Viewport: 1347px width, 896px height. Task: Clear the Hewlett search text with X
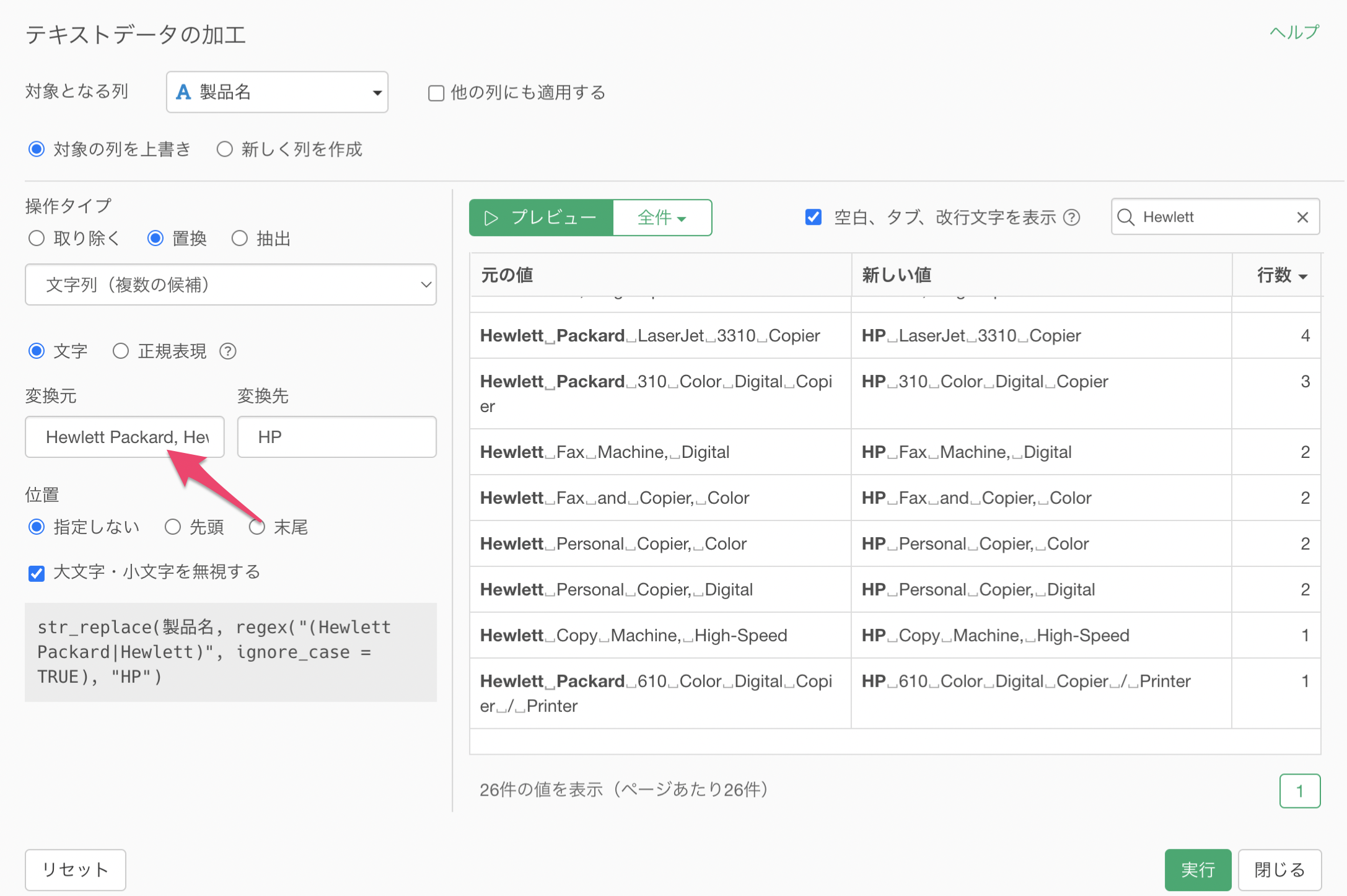pyautogui.click(x=1302, y=217)
